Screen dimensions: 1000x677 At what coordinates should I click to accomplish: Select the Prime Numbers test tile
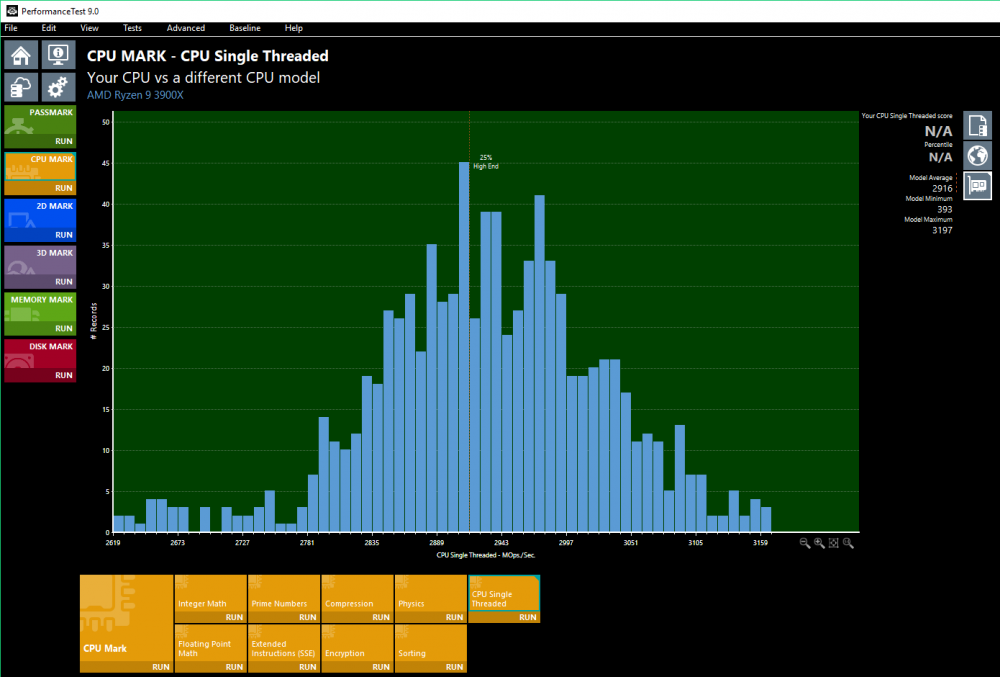tap(283, 598)
